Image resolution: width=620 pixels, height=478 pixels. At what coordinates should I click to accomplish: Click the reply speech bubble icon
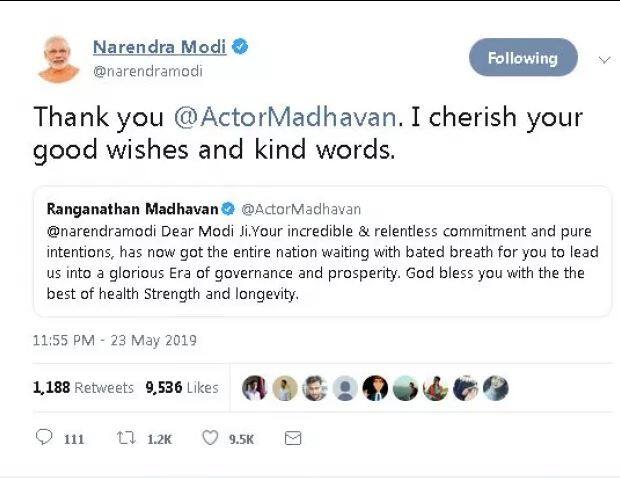tap(44, 438)
